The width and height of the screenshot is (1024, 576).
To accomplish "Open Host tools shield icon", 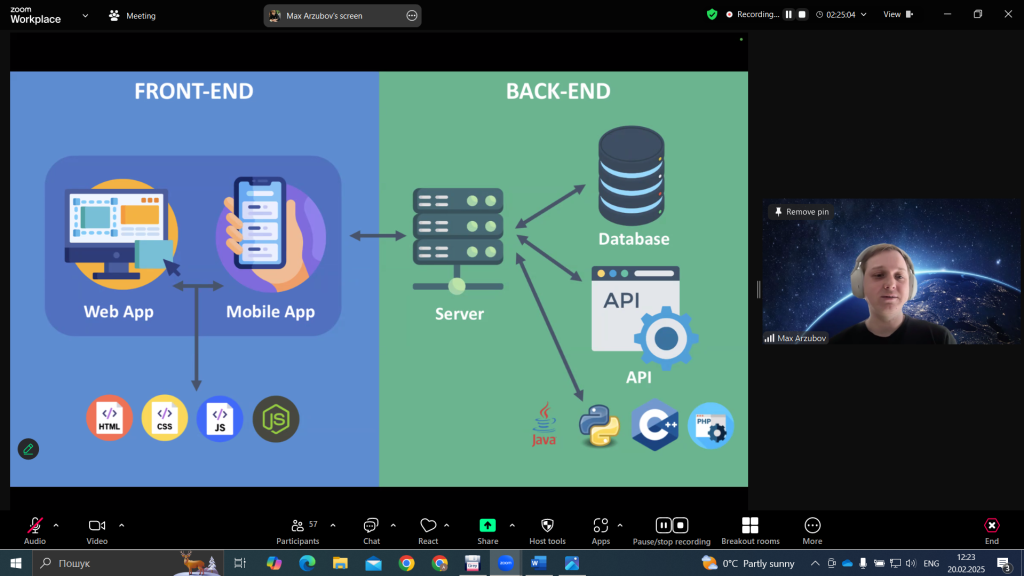I will tap(547, 526).
